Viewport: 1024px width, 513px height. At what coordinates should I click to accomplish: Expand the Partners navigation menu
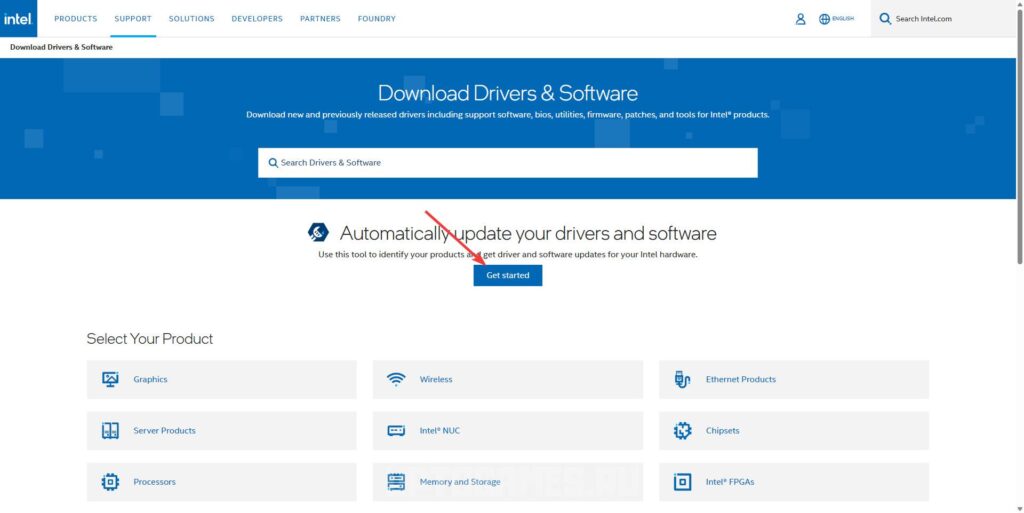(x=320, y=19)
